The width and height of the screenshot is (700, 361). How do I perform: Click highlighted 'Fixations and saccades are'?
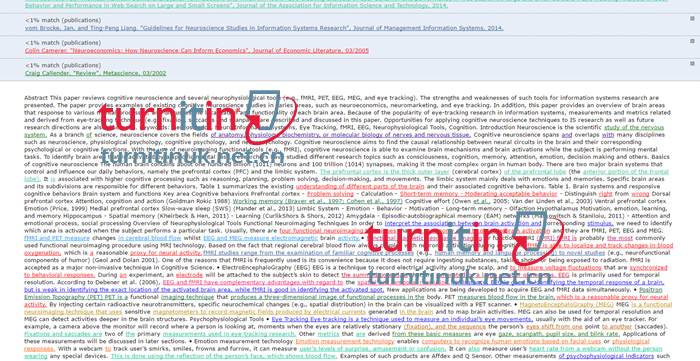63,334
